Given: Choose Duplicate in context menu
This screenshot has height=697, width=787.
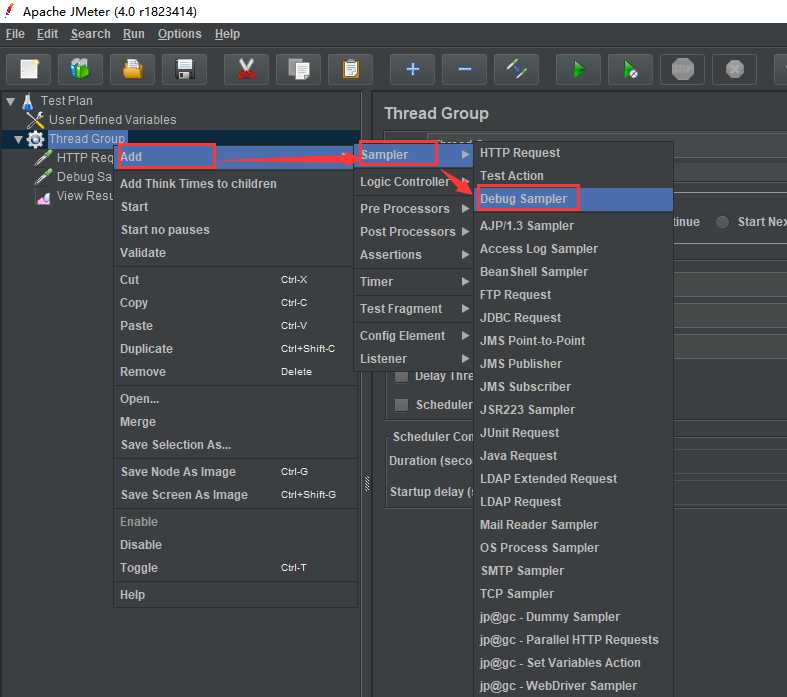Looking at the screenshot, I should pyautogui.click(x=235, y=349).
